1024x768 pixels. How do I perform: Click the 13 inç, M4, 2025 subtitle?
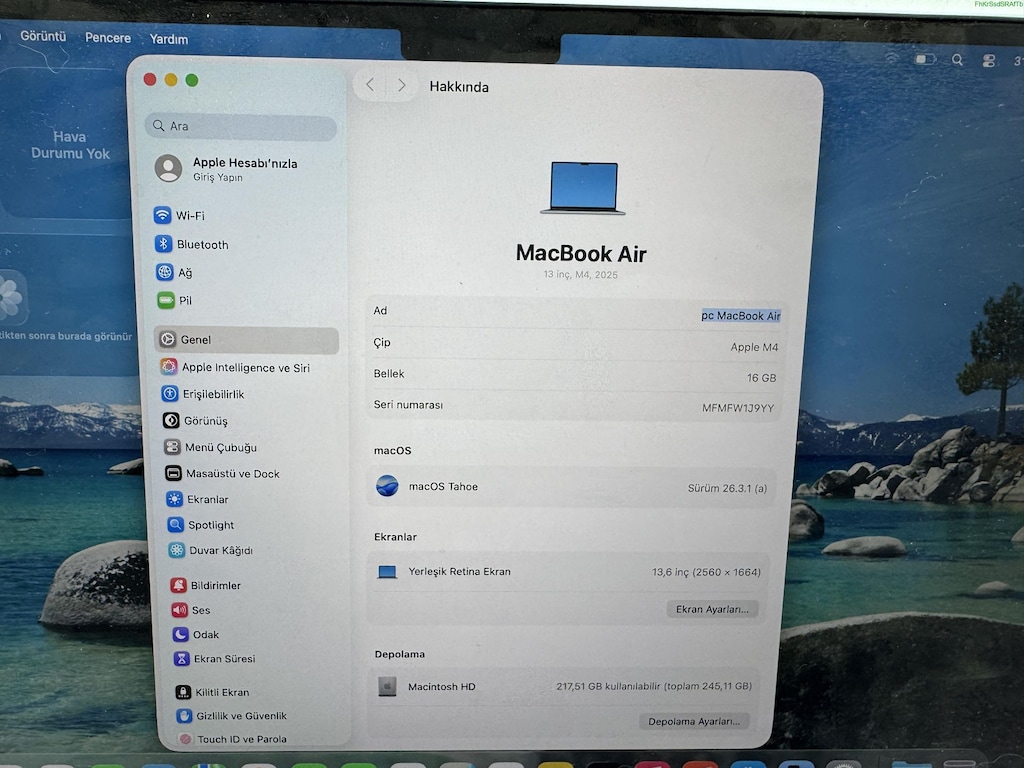[x=581, y=274]
